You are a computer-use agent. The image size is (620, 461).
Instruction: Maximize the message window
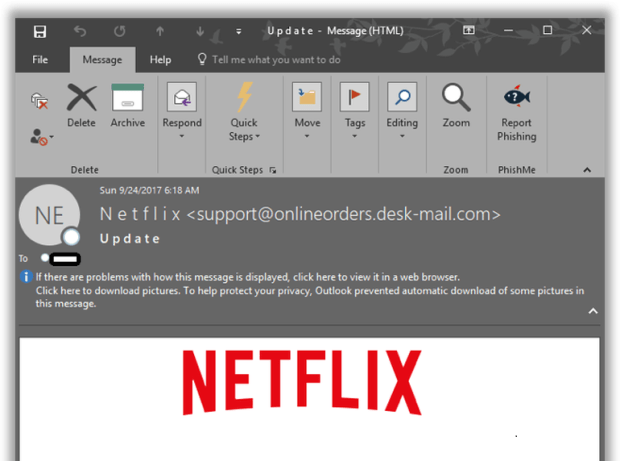coord(547,30)
